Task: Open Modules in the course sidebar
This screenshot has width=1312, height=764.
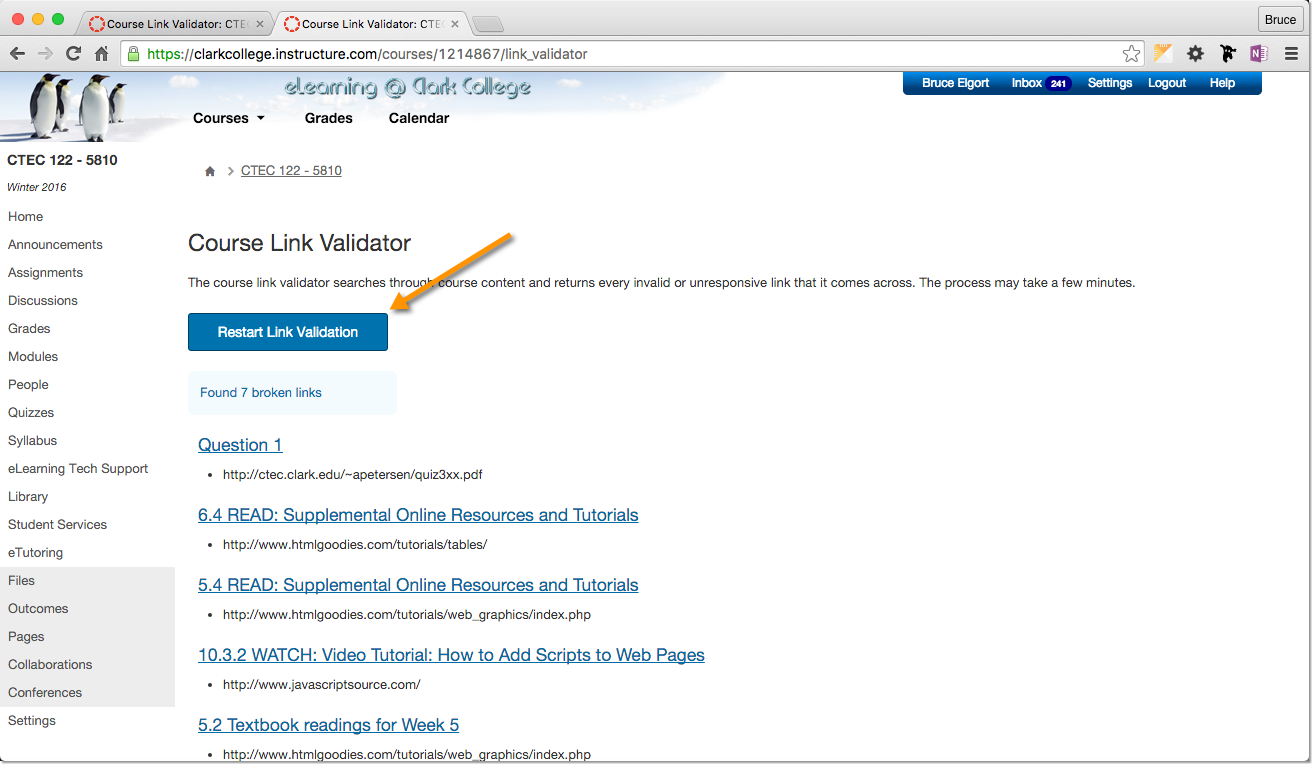Action: point(33,356)
